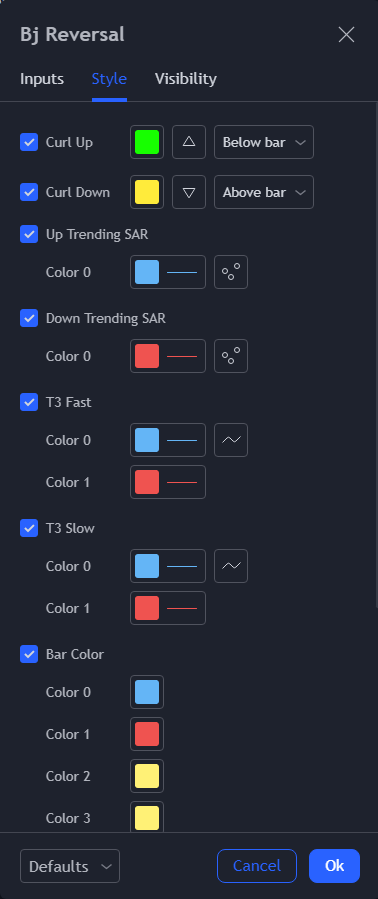This screenshot has height=899, width=378.
Task: Open the Below bar location dropdown
Action: pyautogui.click(x=264, y=142)
